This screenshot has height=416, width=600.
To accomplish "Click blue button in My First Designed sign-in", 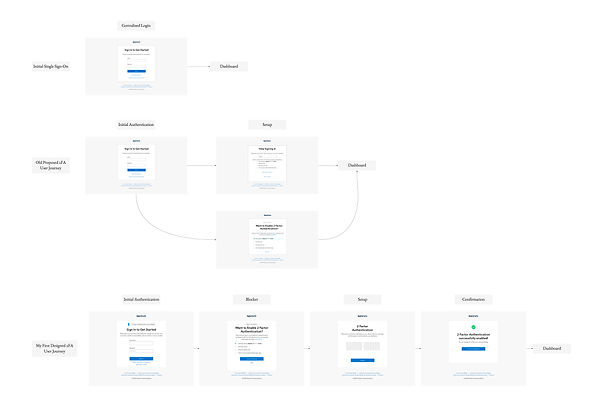I will [141, 359].
